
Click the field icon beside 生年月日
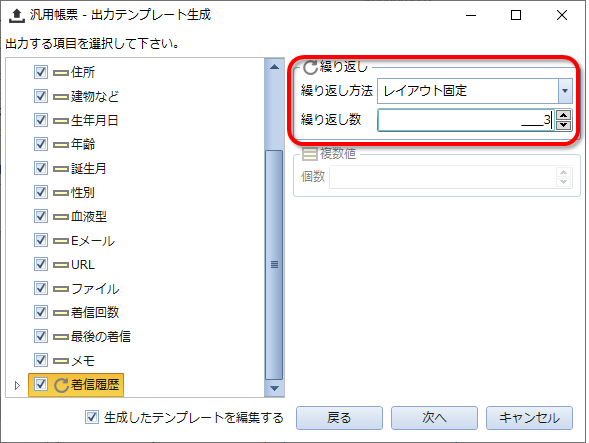click(x=61, y=121)
